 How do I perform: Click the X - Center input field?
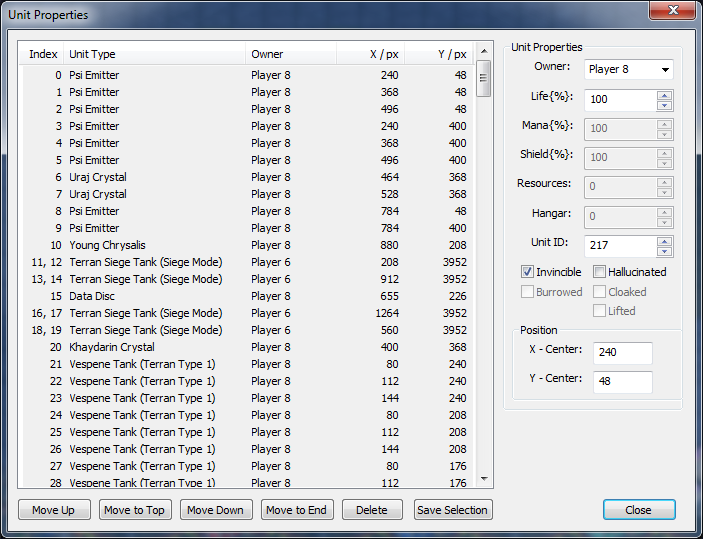622,353
